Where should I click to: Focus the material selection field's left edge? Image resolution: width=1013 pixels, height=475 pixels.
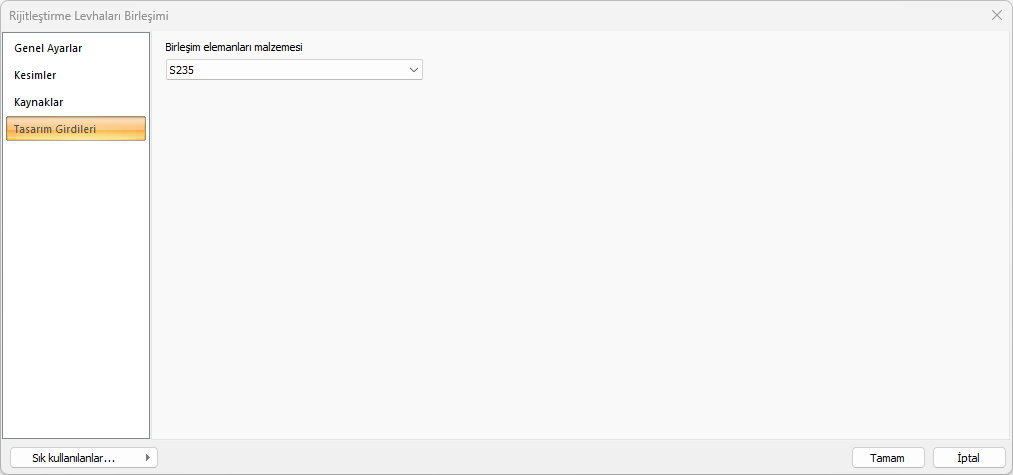coord(168,70)
